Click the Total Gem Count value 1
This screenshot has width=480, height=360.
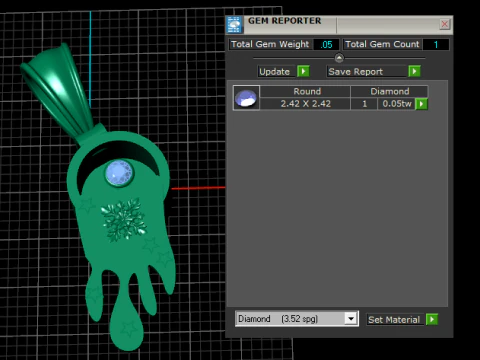click(x=436, y=44)
